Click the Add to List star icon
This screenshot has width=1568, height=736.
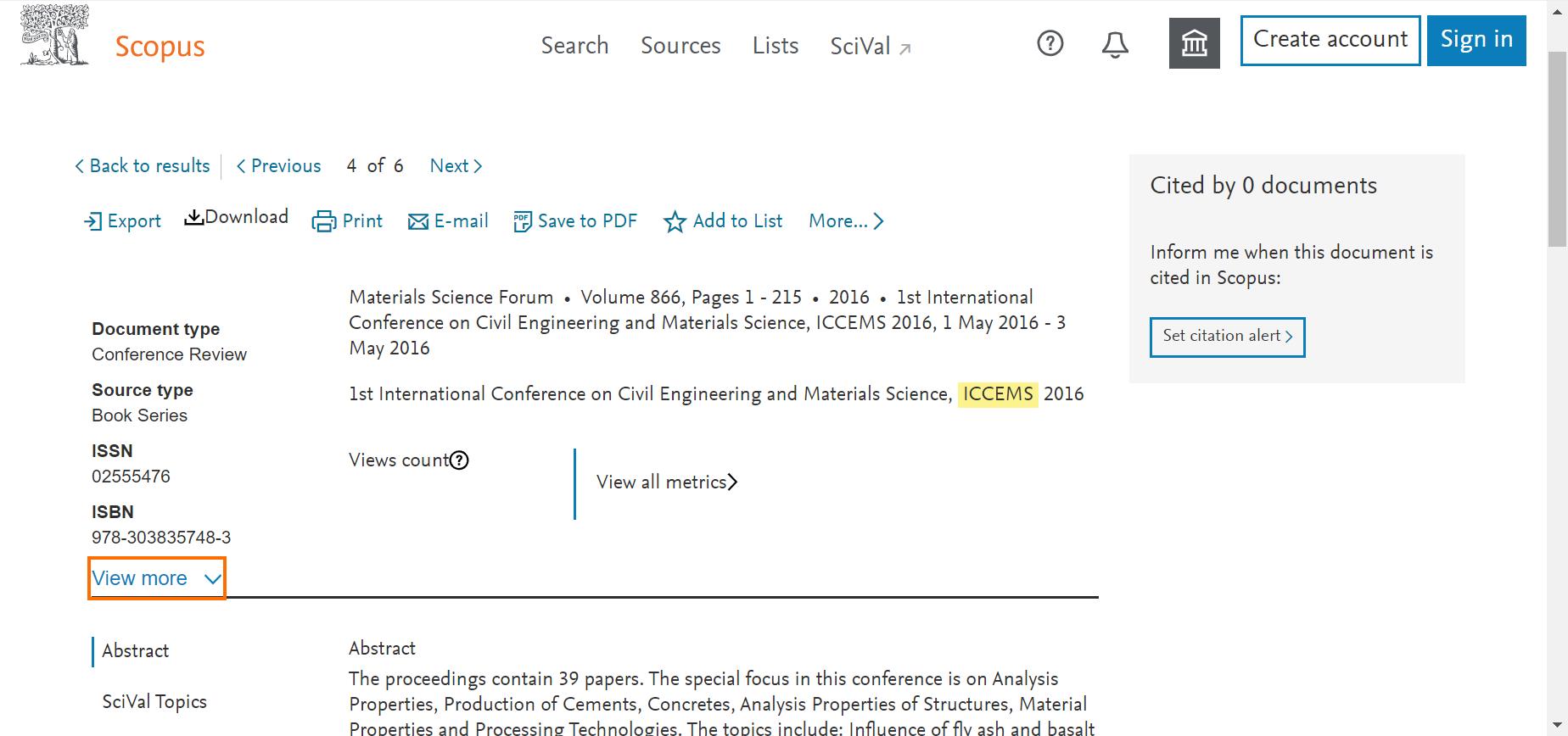(675, 222)
